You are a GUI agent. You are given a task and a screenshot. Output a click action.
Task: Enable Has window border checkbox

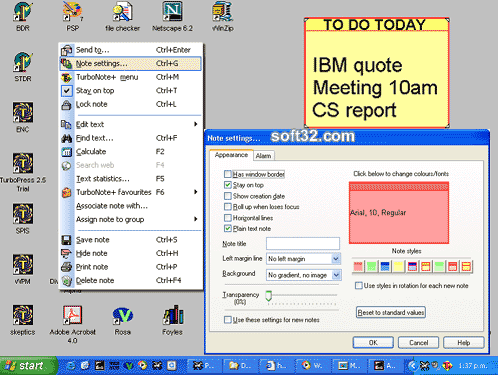[228, 174]
